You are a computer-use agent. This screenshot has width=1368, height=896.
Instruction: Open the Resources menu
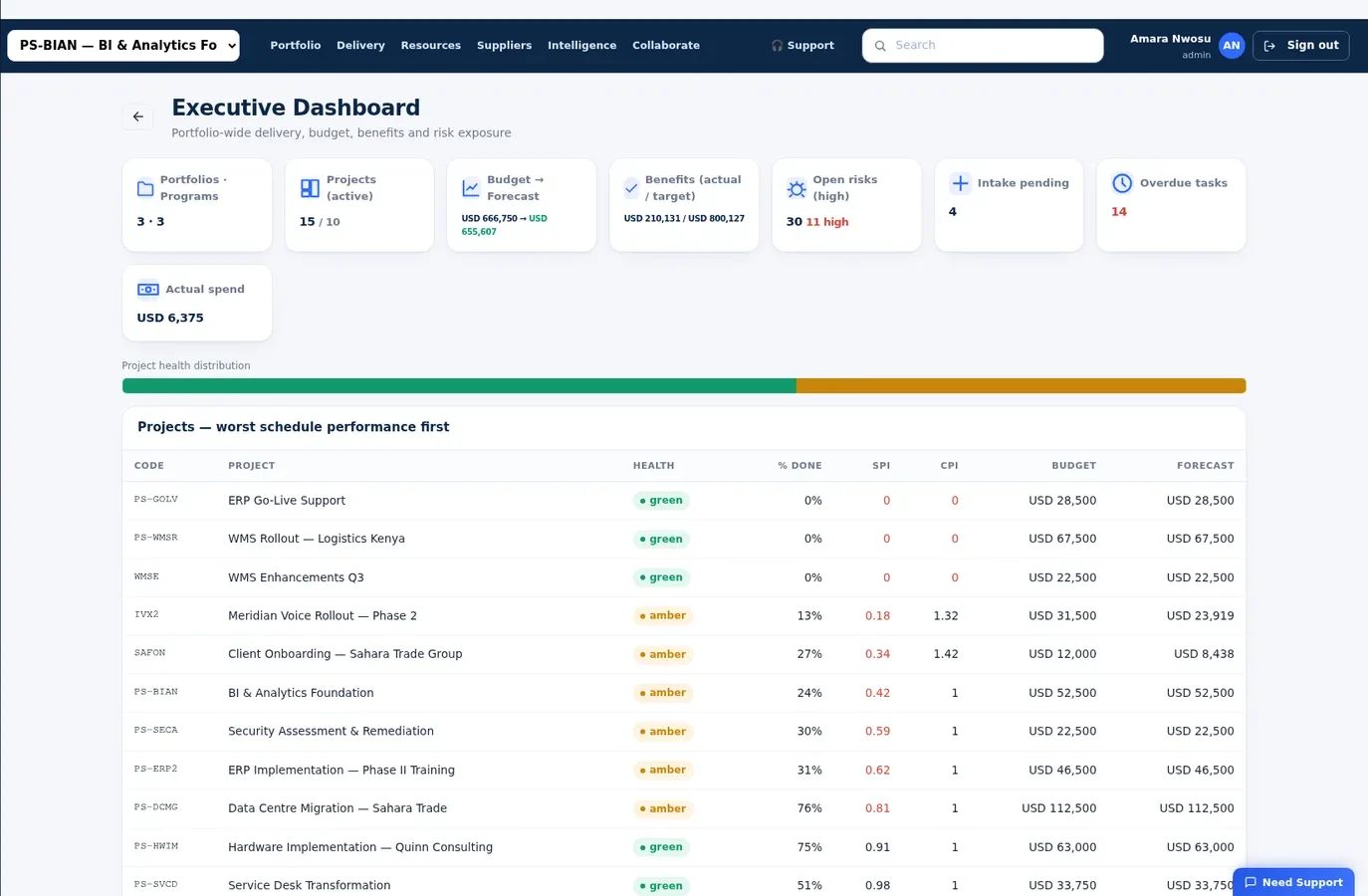[431, 46]
